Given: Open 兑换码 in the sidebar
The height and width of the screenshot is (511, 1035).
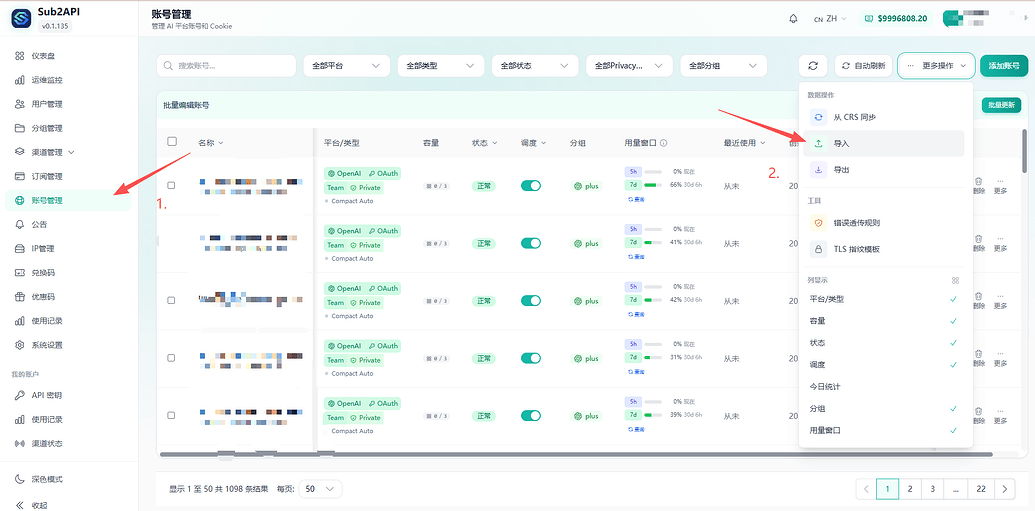Looking at the screenshot, I should point(69,273).
